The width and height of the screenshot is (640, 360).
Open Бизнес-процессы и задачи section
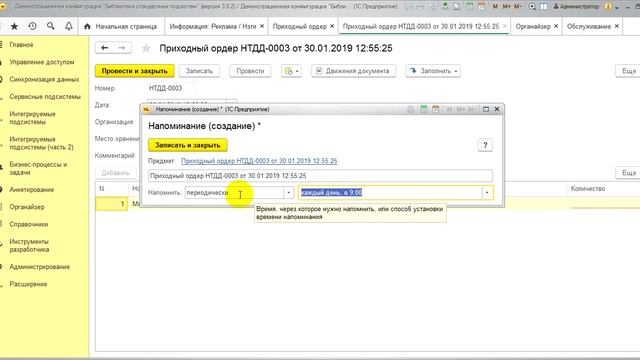(38, 168)
